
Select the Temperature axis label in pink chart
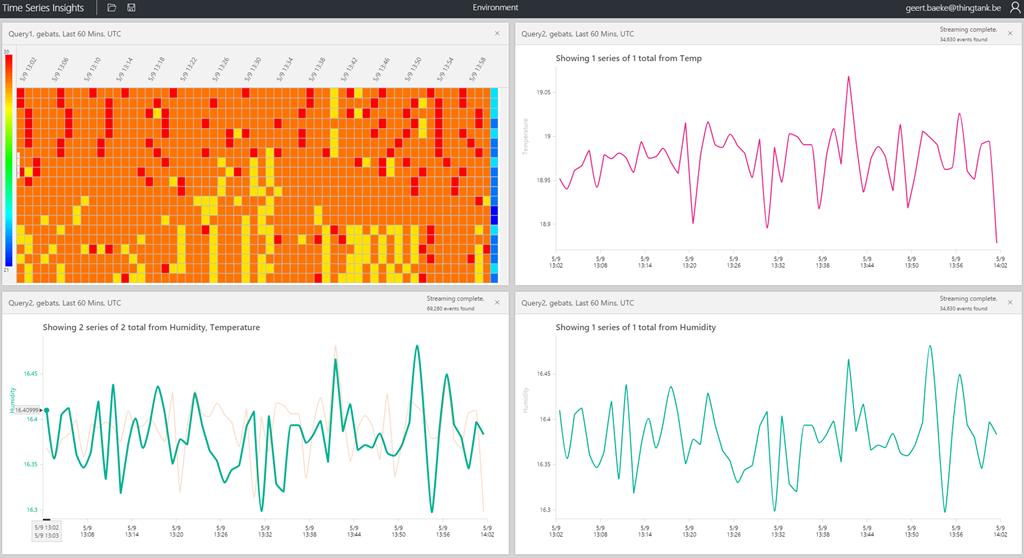(x=523, y=136)
